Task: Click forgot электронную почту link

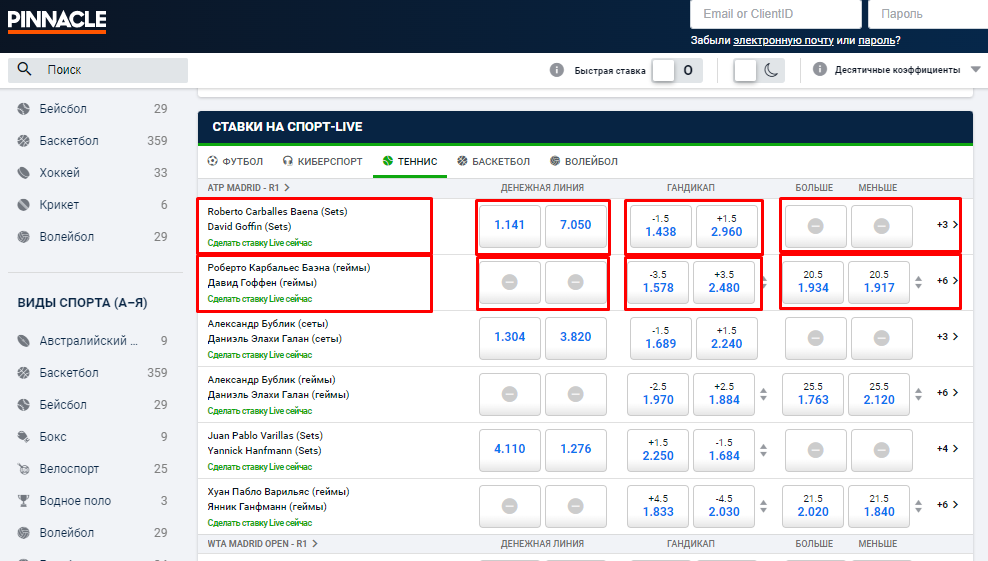Action: (783, 40)
